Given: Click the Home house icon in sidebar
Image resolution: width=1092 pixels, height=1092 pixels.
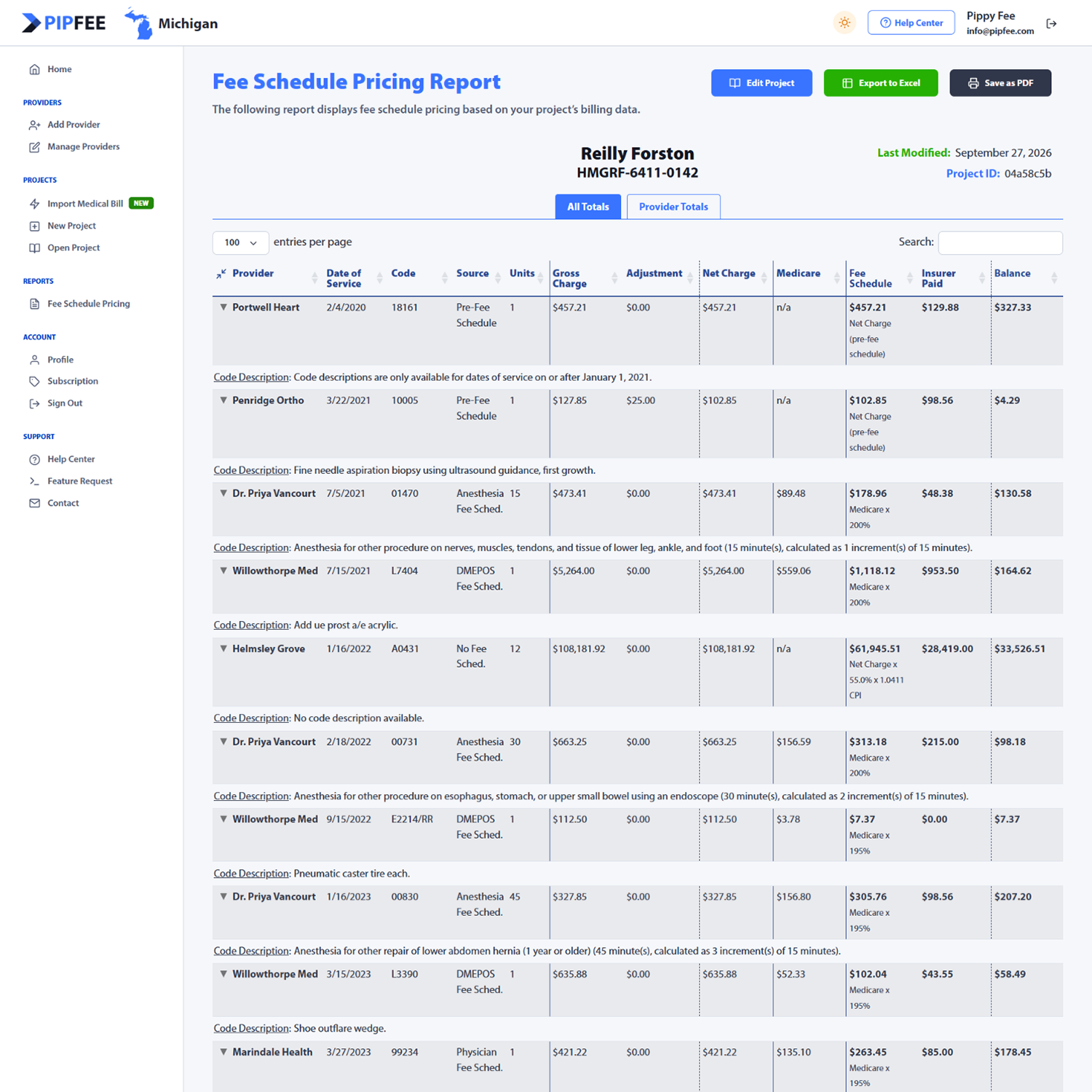Looking at the screenshot, I should [34, 69].
